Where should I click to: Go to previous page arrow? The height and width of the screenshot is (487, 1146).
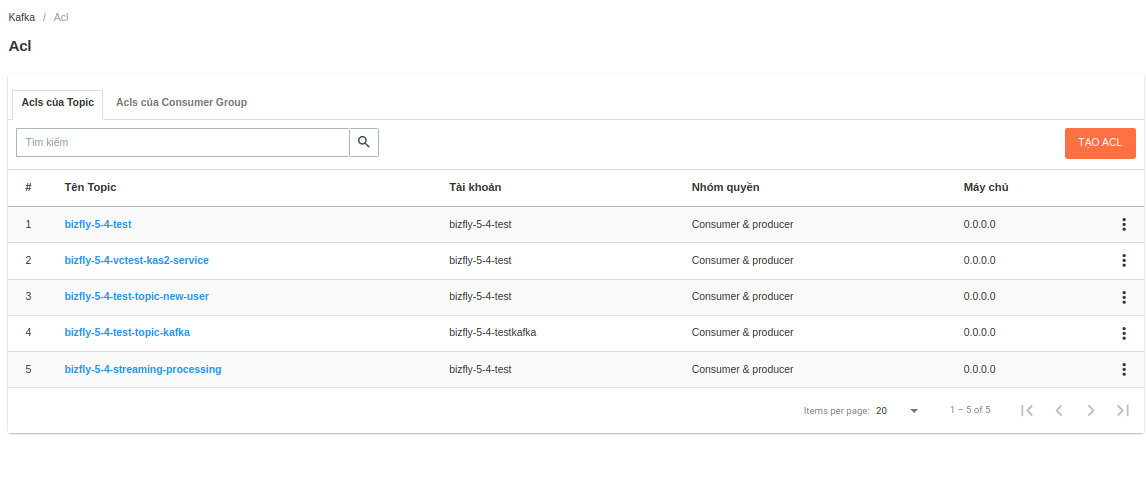coord(1059,410)
